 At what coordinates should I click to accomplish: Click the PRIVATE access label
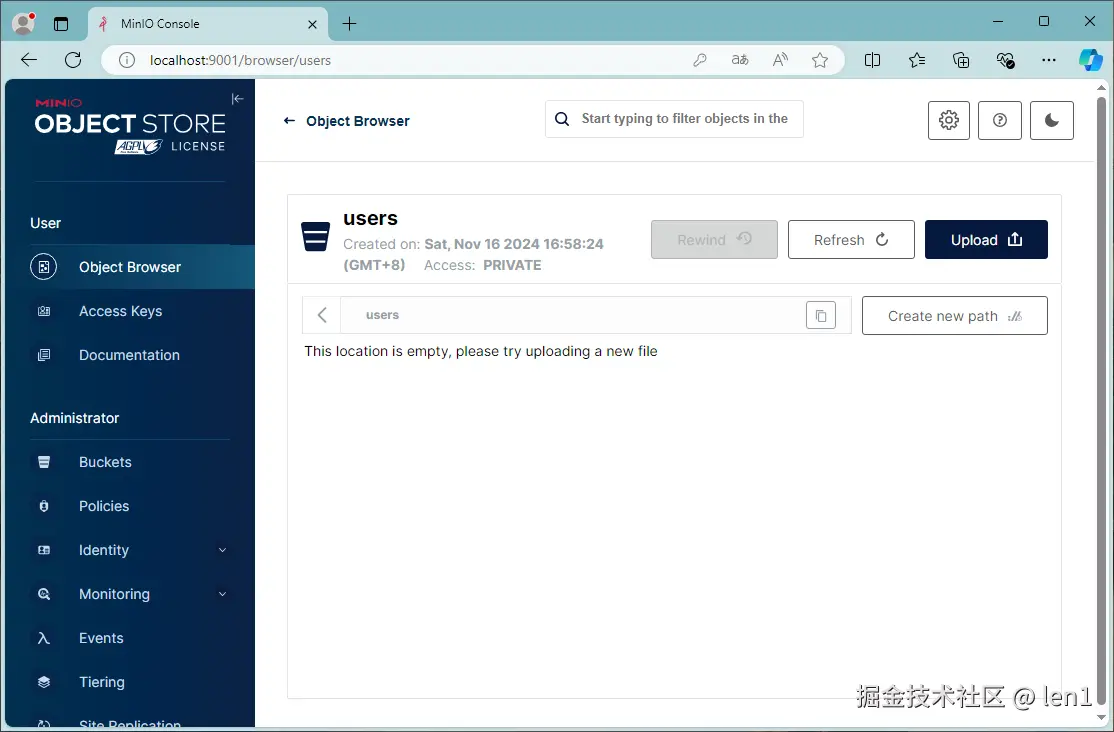pyautogui.click(x=512, y=265)
